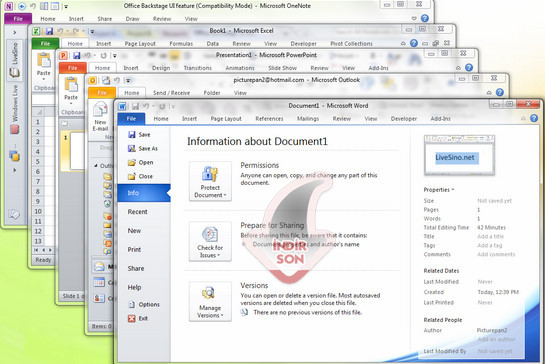The image size is (545, 364).
Task: Click the Mail envelope icon in Outlook navigation
Action: pos(99,267)
